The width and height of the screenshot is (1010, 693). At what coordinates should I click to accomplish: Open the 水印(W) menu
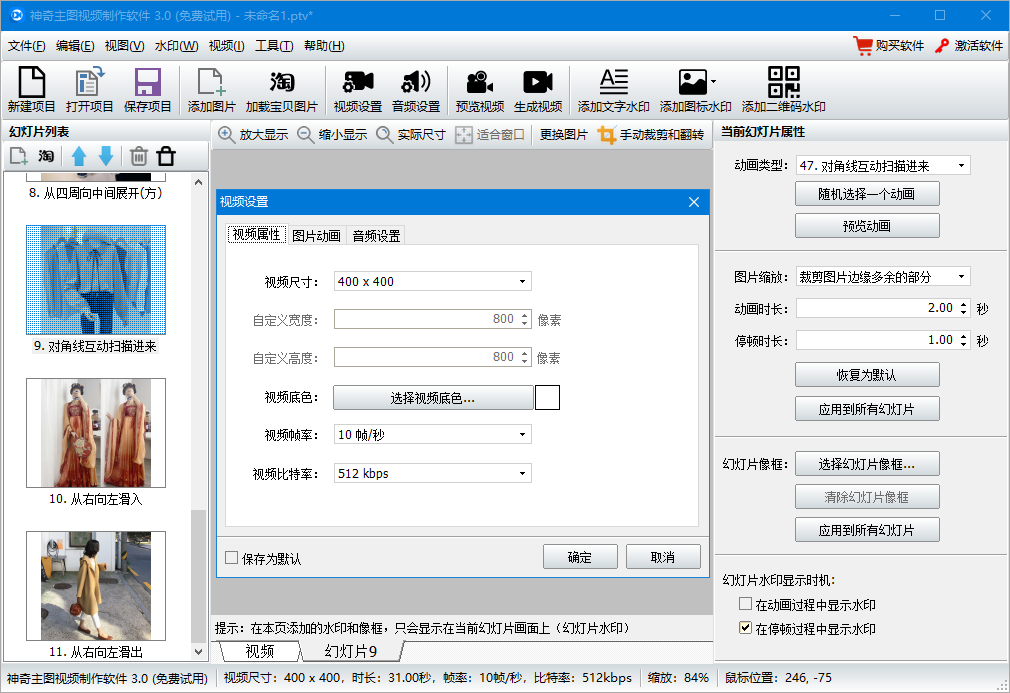point(176,46)
